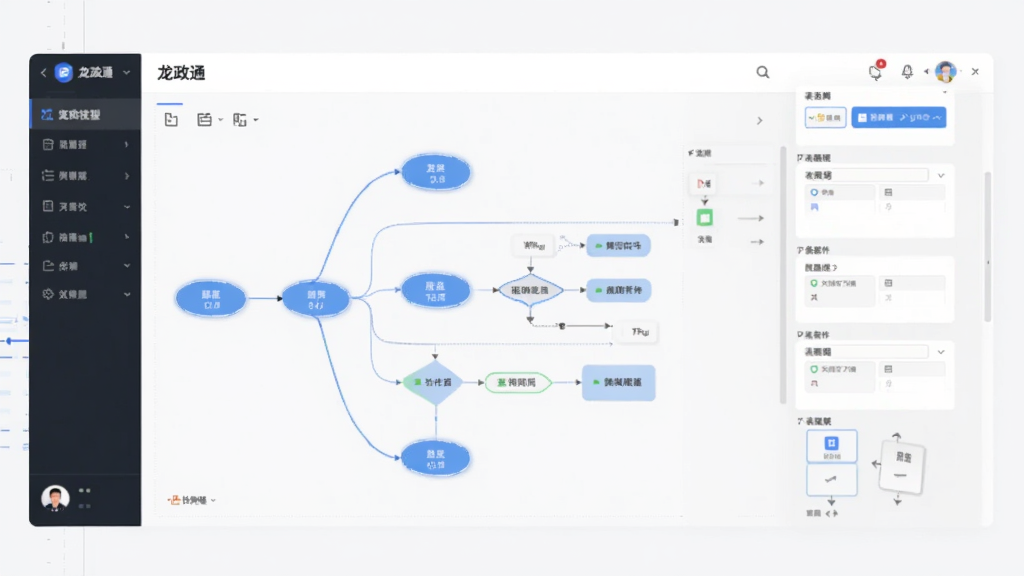Open the small arrow beside the layout icon

pyautogui.click(x=221, y=120)
